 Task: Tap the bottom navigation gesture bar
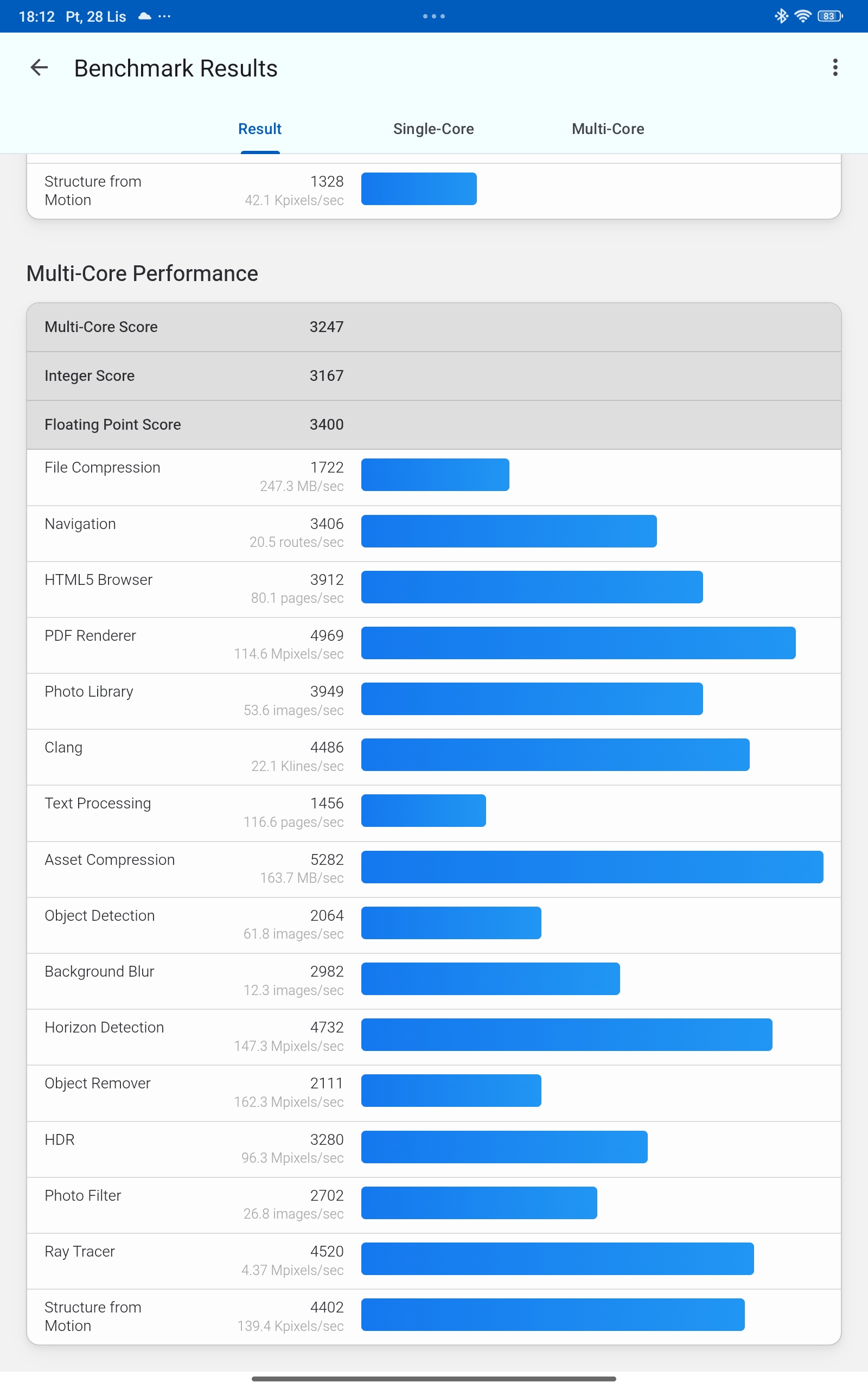pos(434,1379)
